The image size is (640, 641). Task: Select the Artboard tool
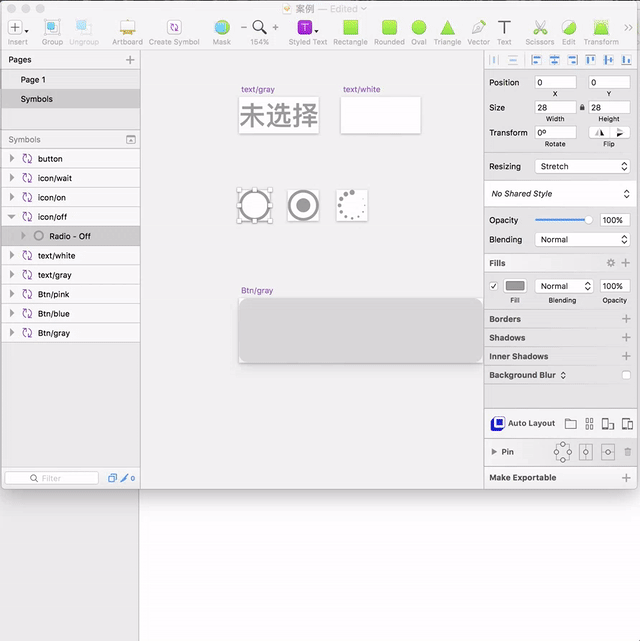click(x=128, y=27)
